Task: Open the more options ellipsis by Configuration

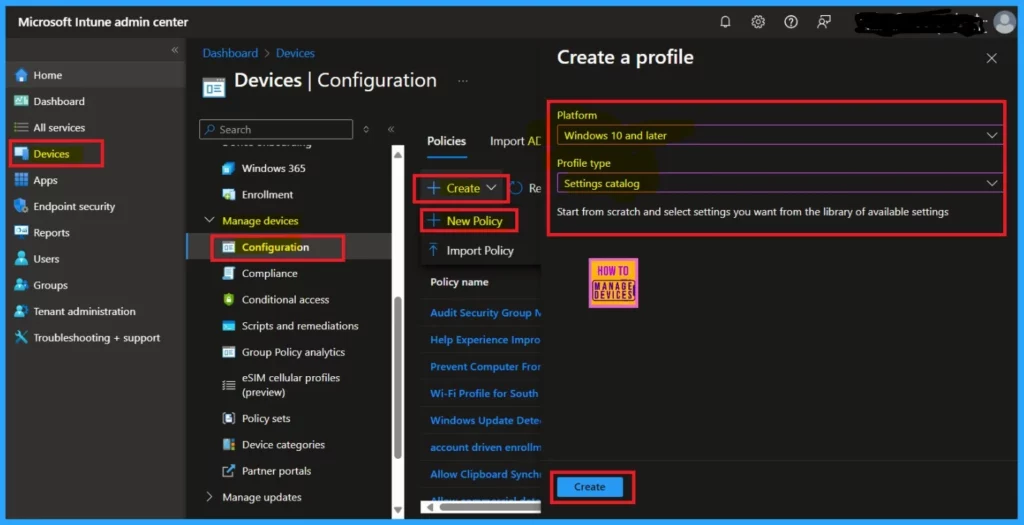Action: 462,81
